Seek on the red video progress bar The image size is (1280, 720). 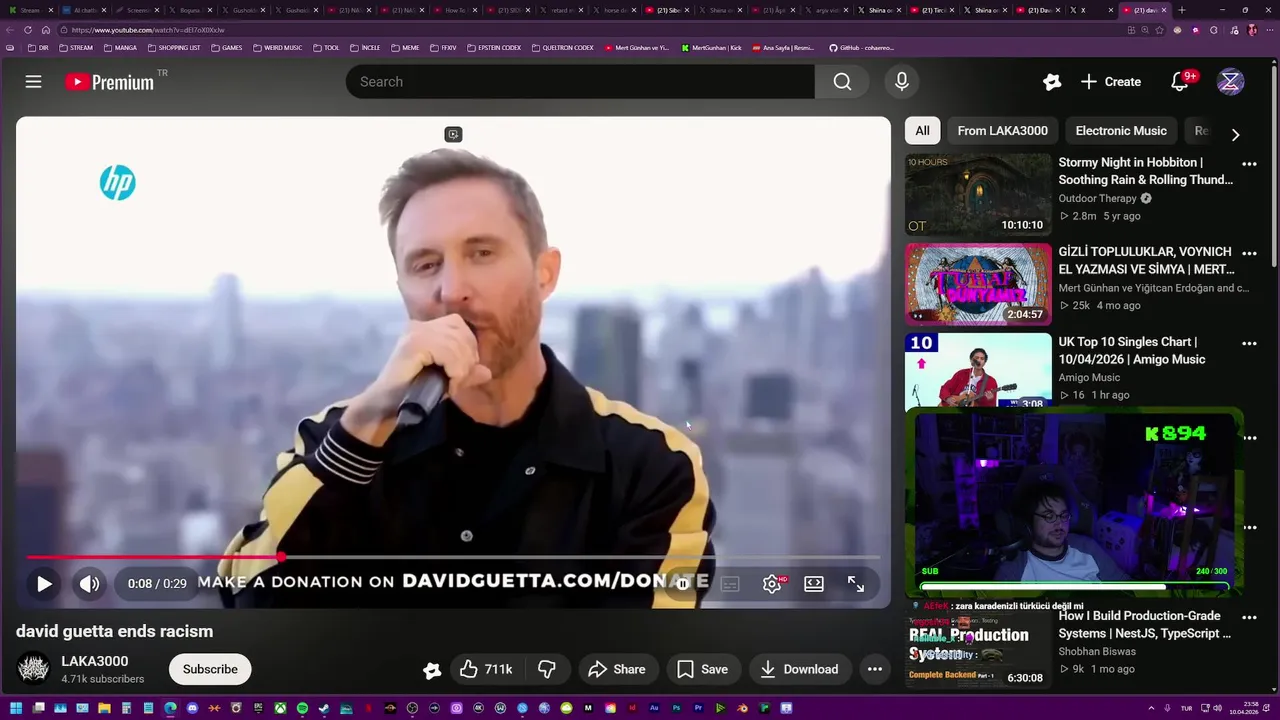453,557
